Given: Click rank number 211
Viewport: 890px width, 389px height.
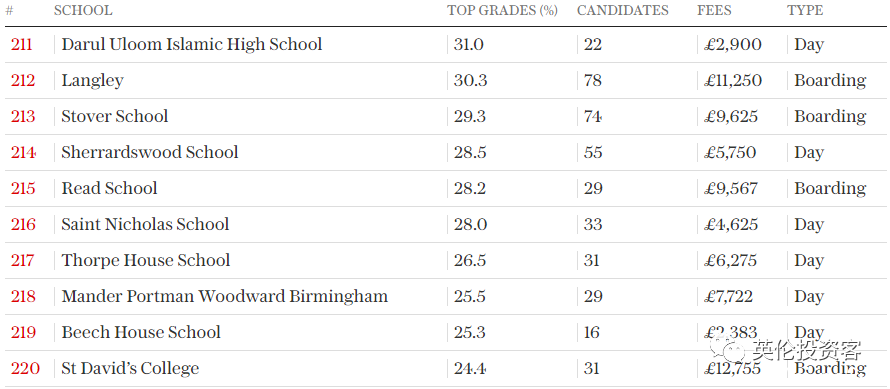Looking at the screenshot, I should [22, 44].
